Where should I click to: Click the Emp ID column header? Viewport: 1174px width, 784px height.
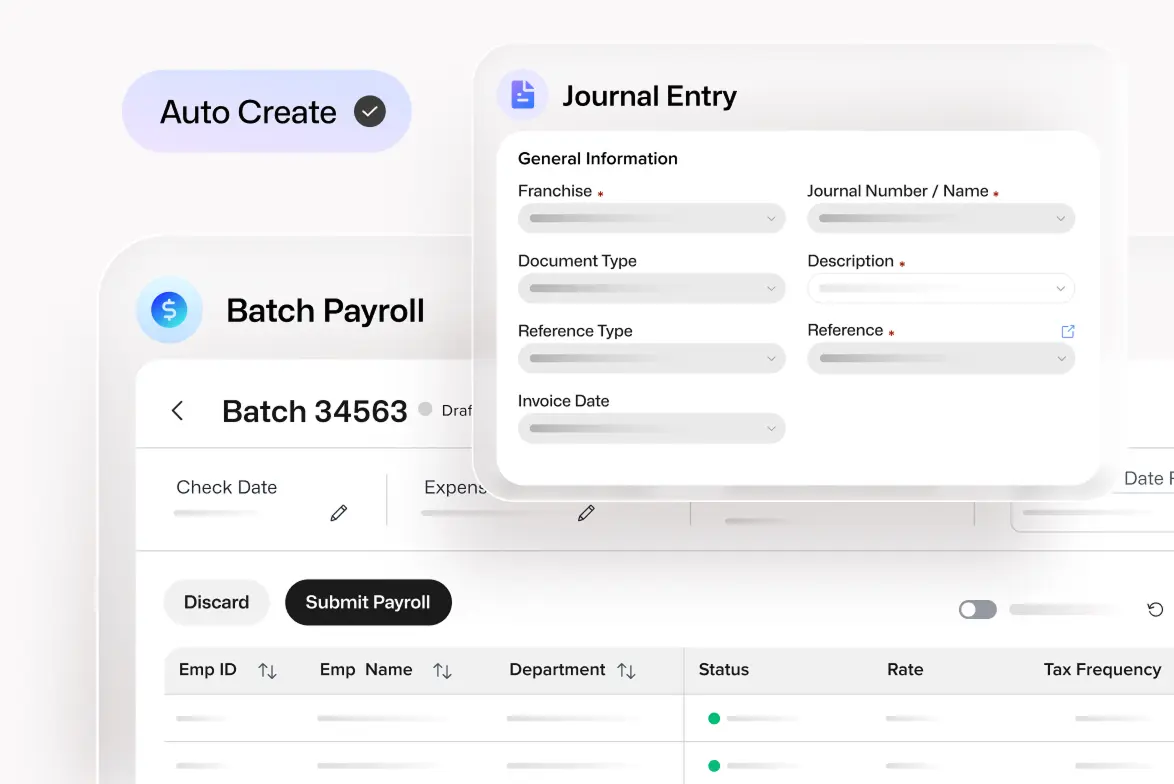coord(207,669)
